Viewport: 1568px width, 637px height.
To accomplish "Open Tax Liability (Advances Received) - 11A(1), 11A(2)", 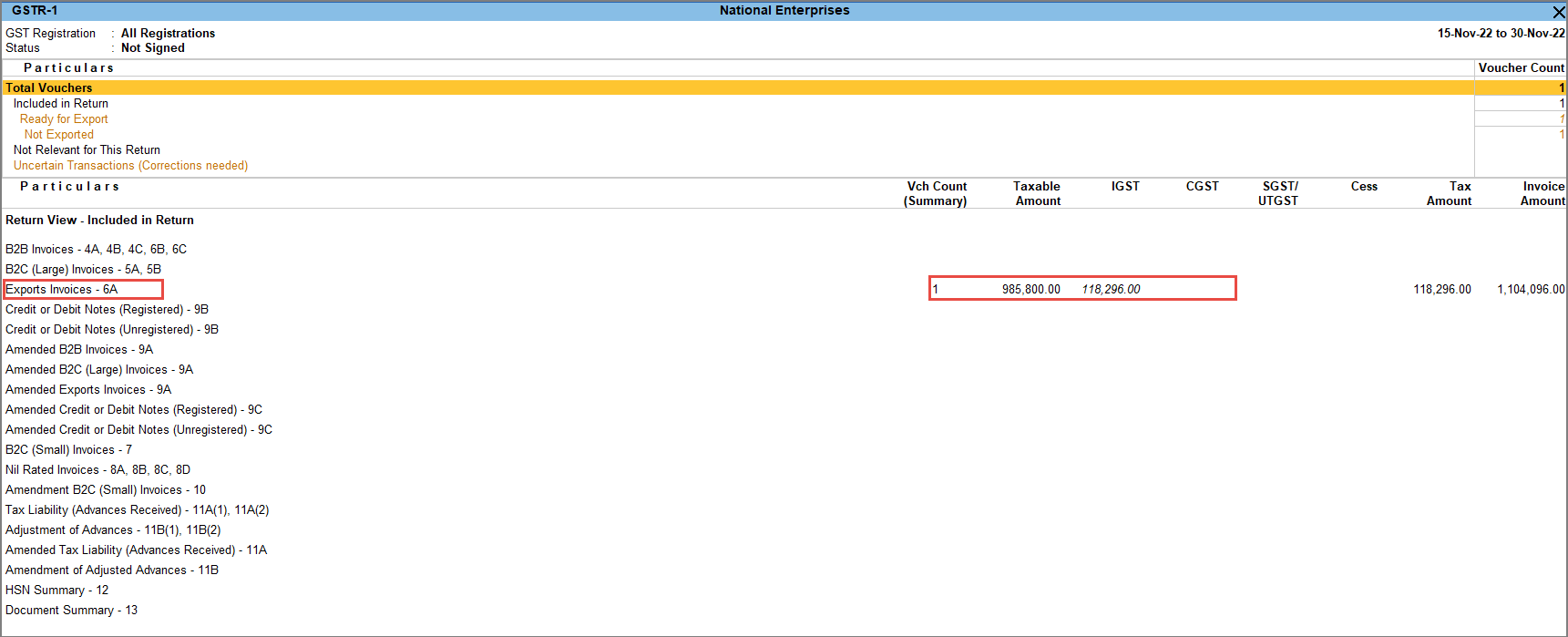I will (x=138, y=509).
